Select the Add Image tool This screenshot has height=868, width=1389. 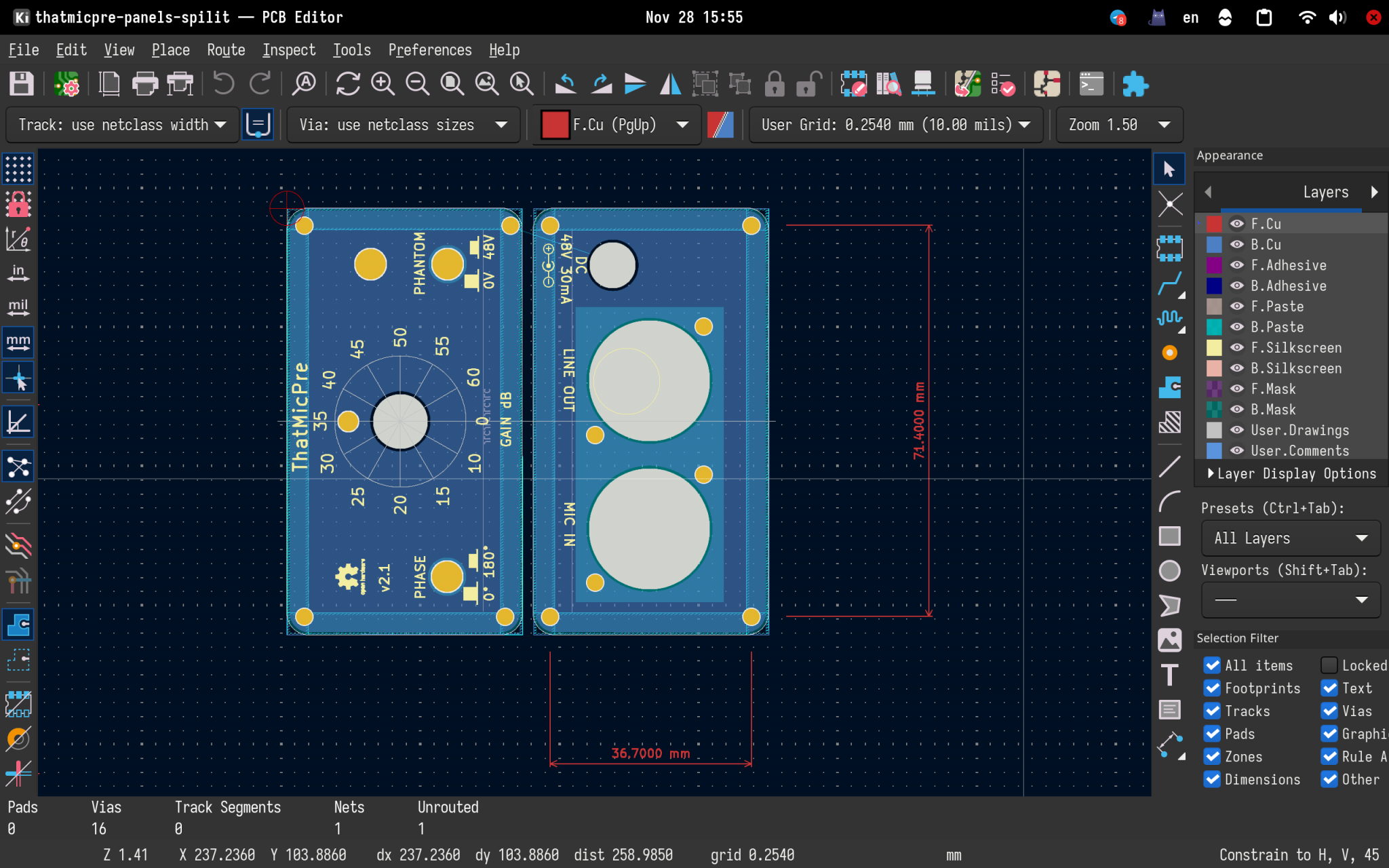[x=1169, y=640]
